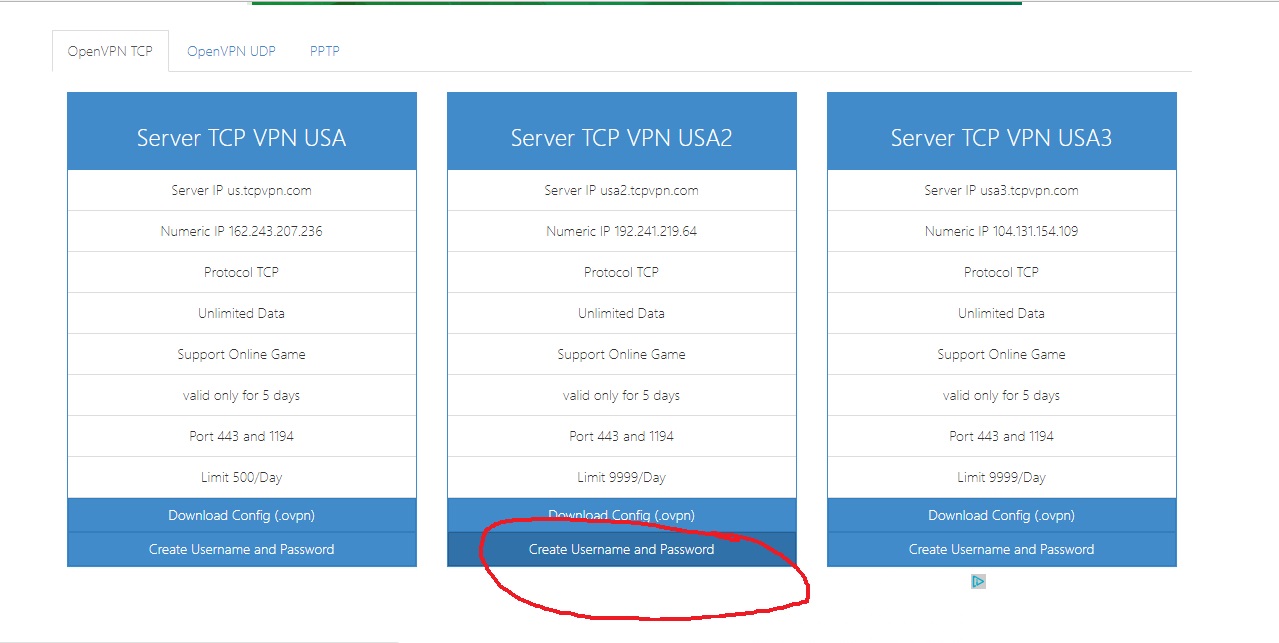Click the Unlimited Data row on USA card
The height and width of the screenshot is (643, 1279).
pos(241,313)
